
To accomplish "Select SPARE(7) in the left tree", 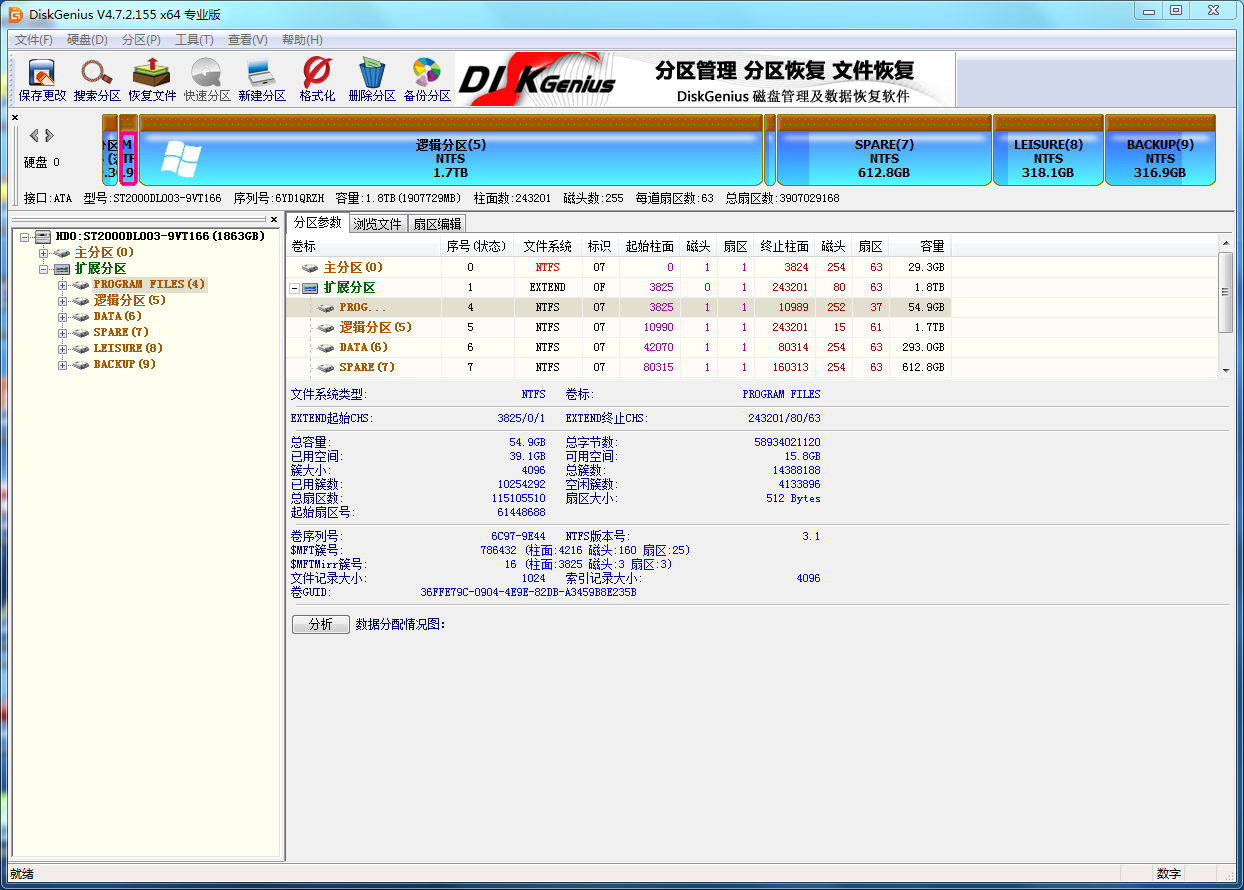I will coord(121,332).
